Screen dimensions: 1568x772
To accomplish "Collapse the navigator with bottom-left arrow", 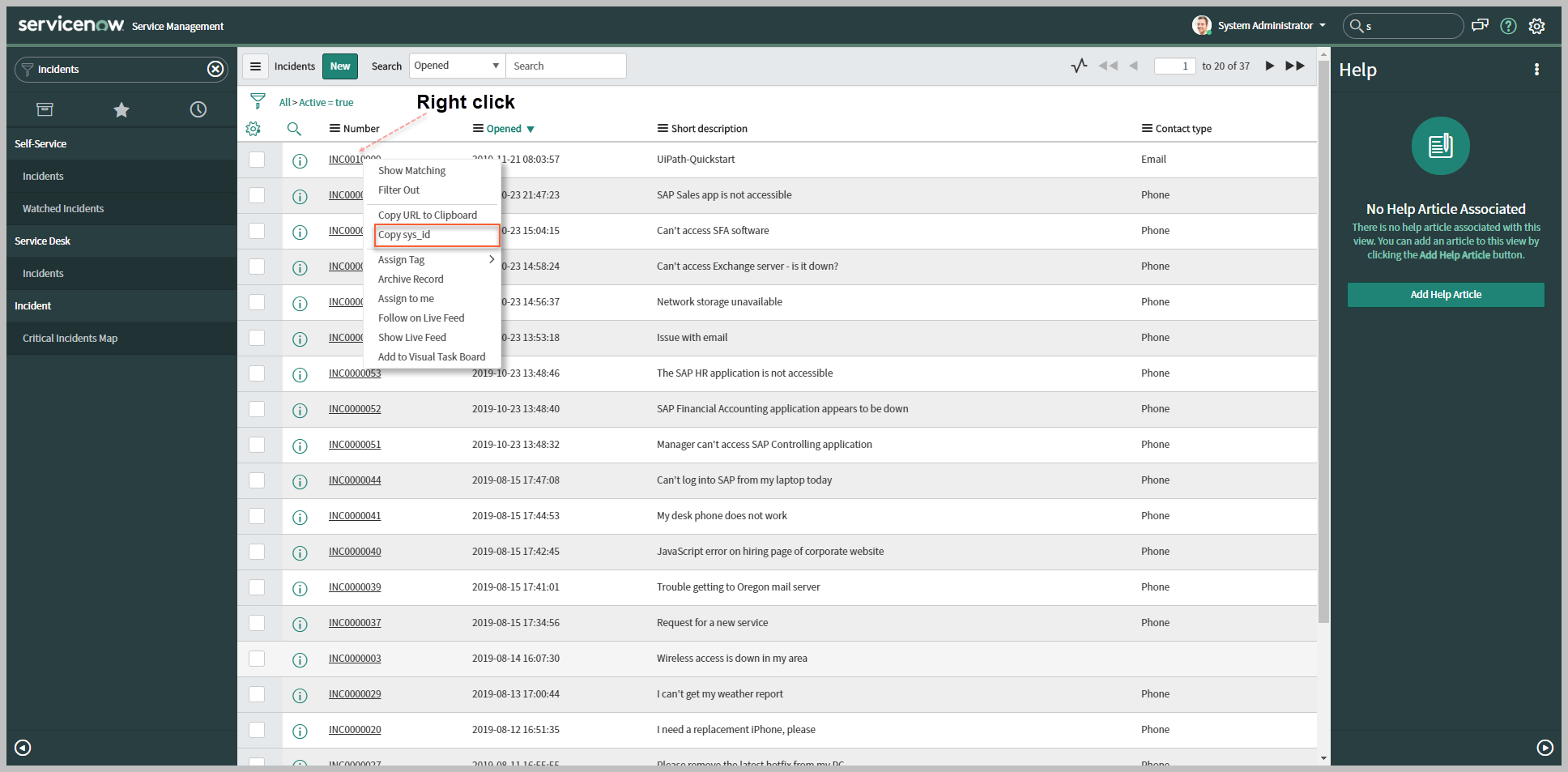I will tap(23, 748).
